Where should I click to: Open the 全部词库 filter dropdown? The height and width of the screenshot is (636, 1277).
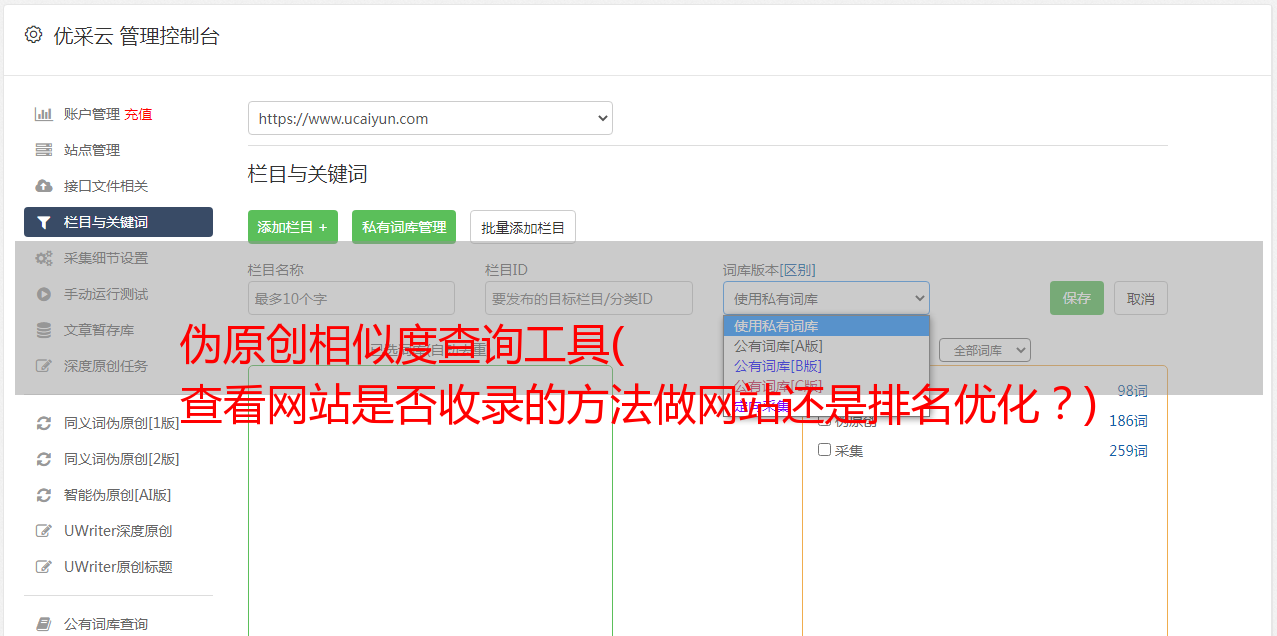point(984,350)
